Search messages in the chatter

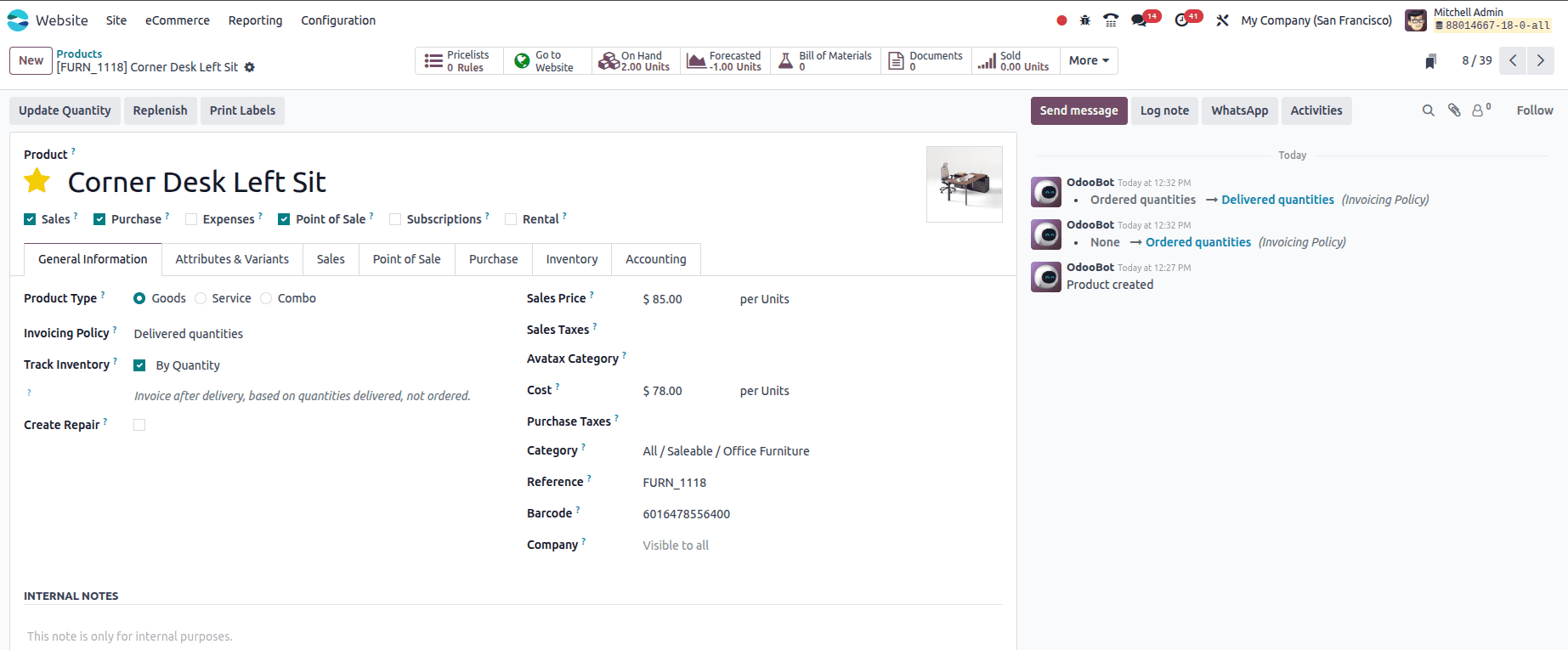coord(1429,110)
